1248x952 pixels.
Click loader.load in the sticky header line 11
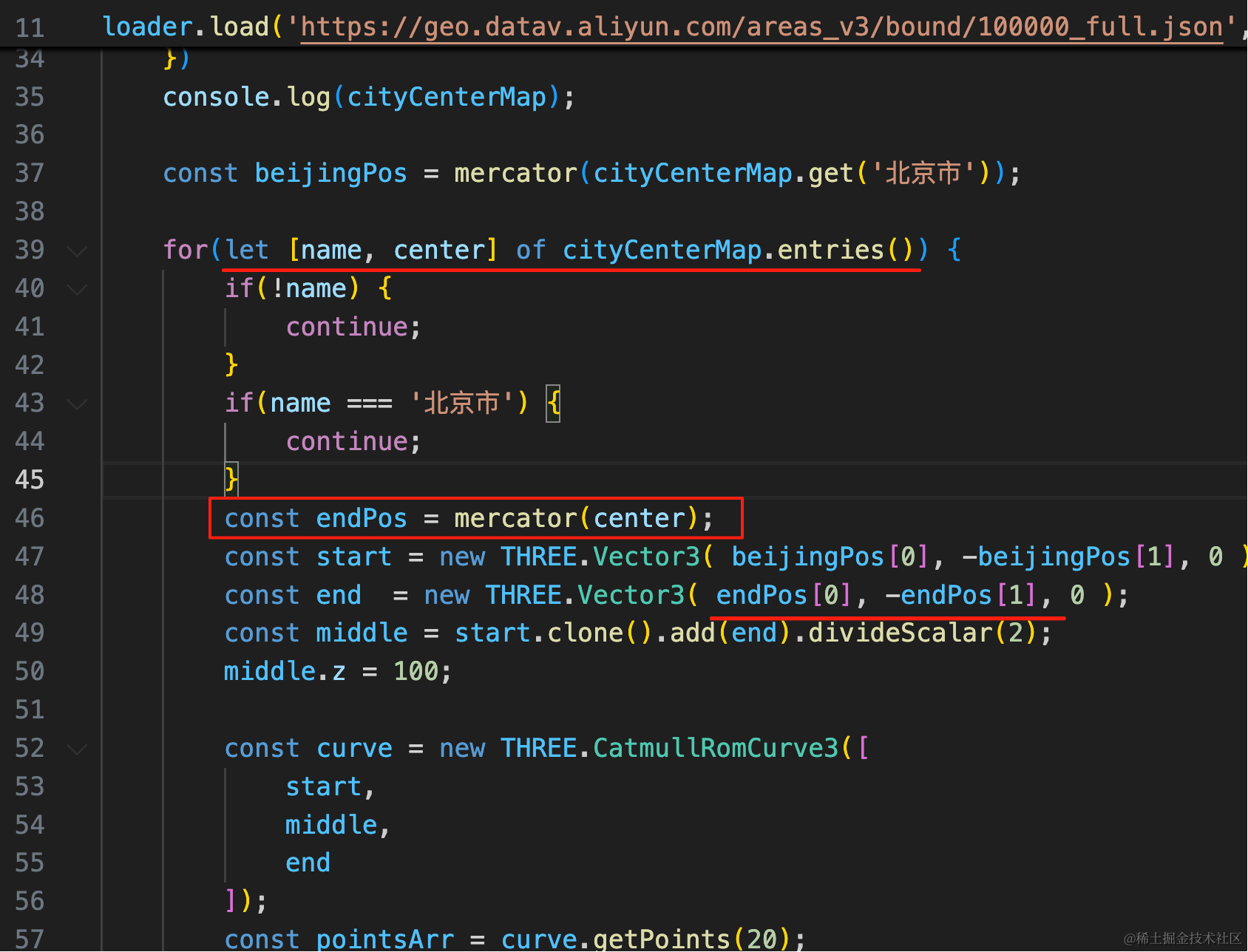coord(186,27)
